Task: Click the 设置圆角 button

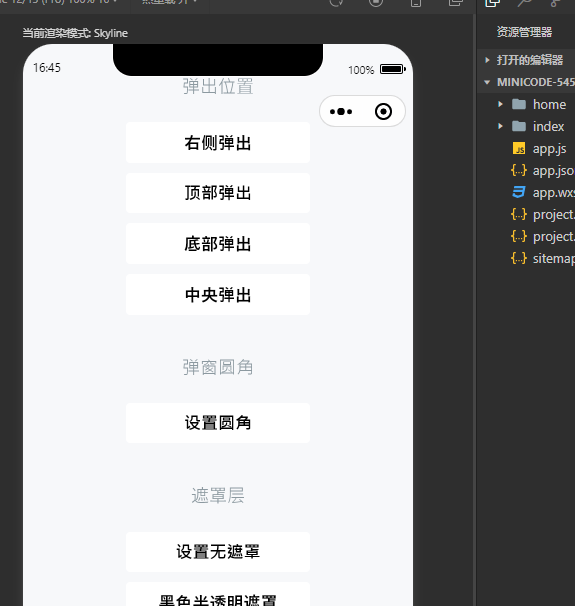Action: tap(218, 423)
